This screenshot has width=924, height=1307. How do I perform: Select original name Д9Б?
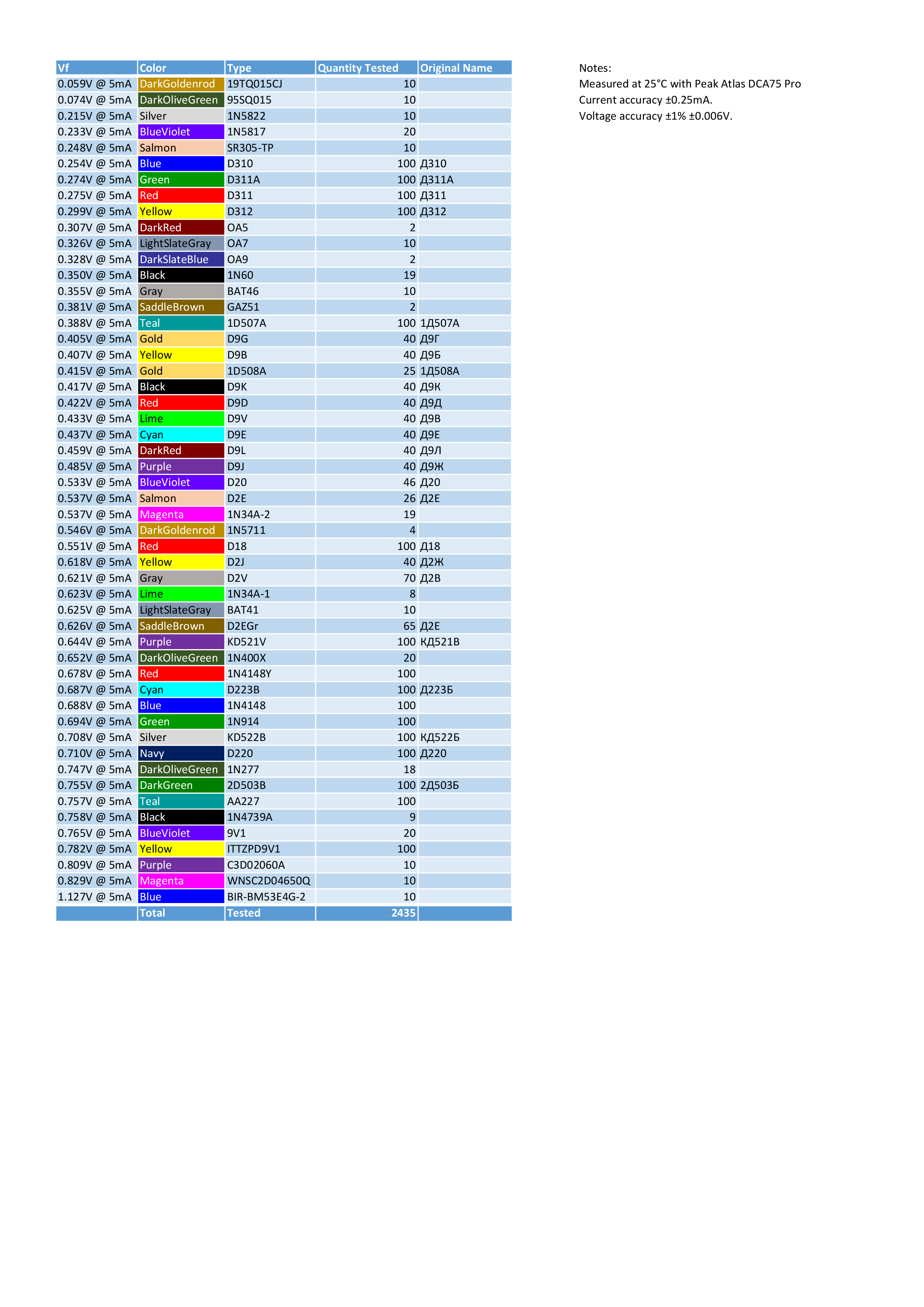465,355
